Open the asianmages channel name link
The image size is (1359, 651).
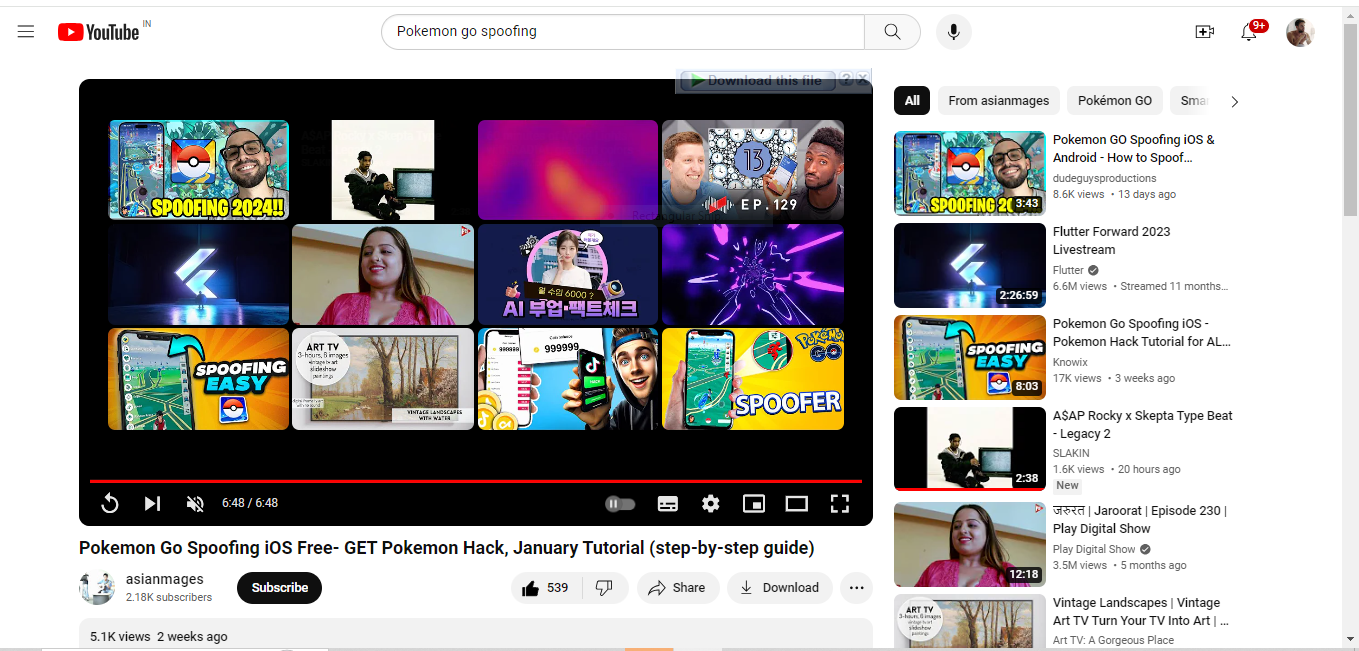[x=165, y=579]
